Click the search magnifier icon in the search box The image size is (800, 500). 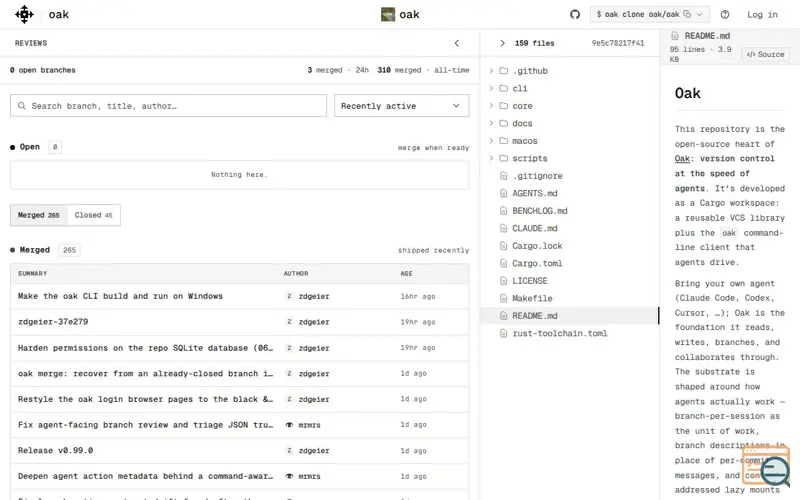pyautogui.click(x=21, y=106)
